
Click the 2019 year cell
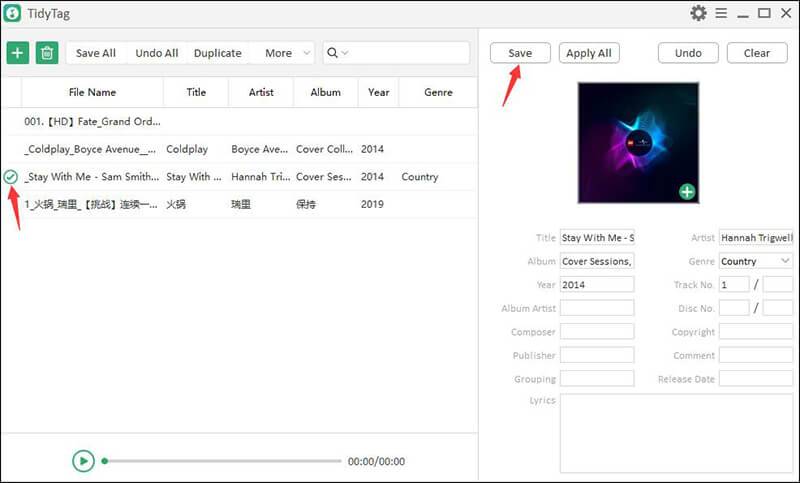[x=372, y=204]
